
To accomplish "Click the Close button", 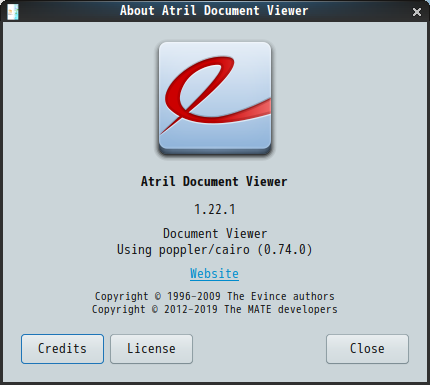I will tap(367, 349).
